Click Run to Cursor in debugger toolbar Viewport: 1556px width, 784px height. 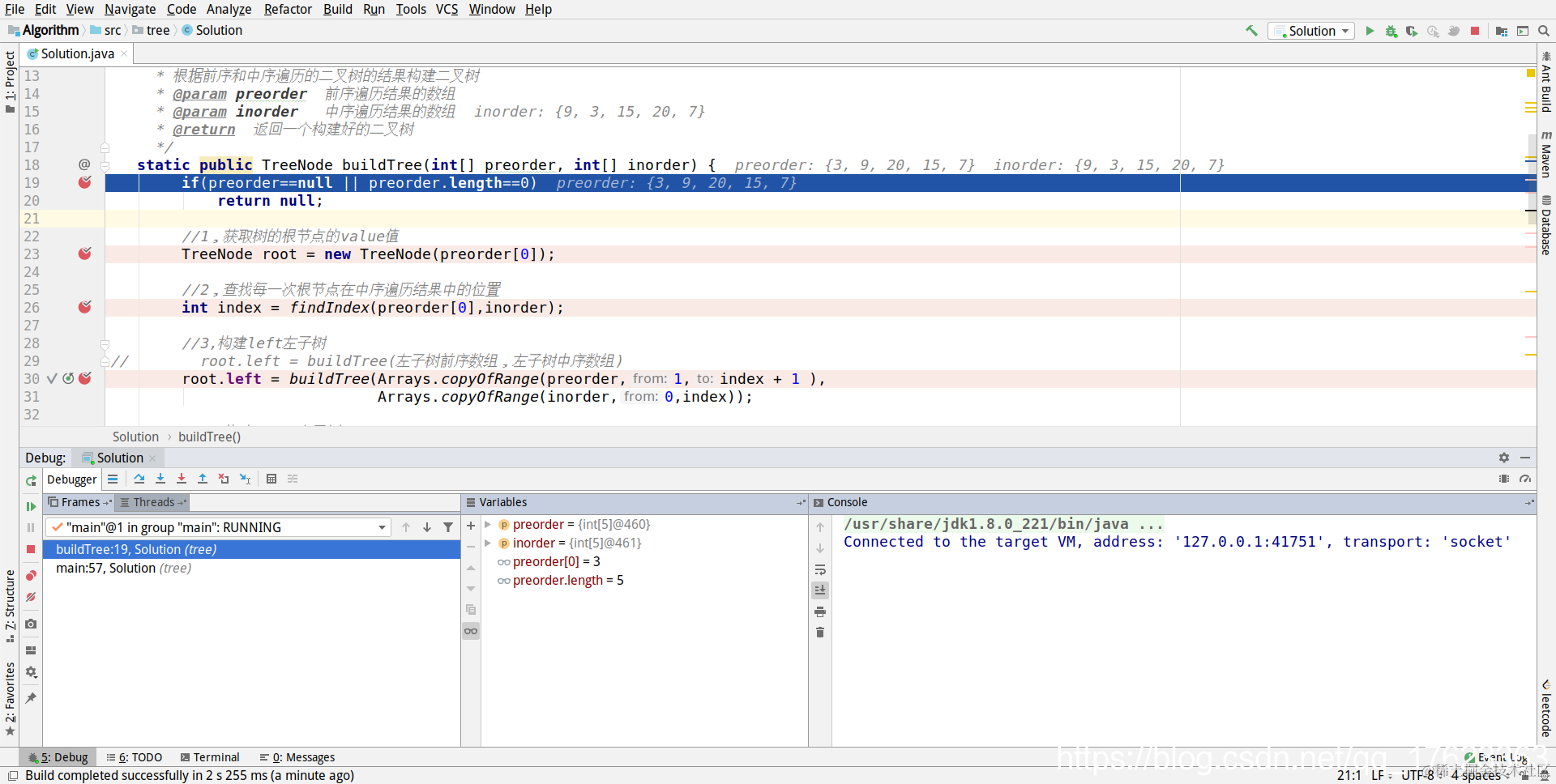pos(245,479)
